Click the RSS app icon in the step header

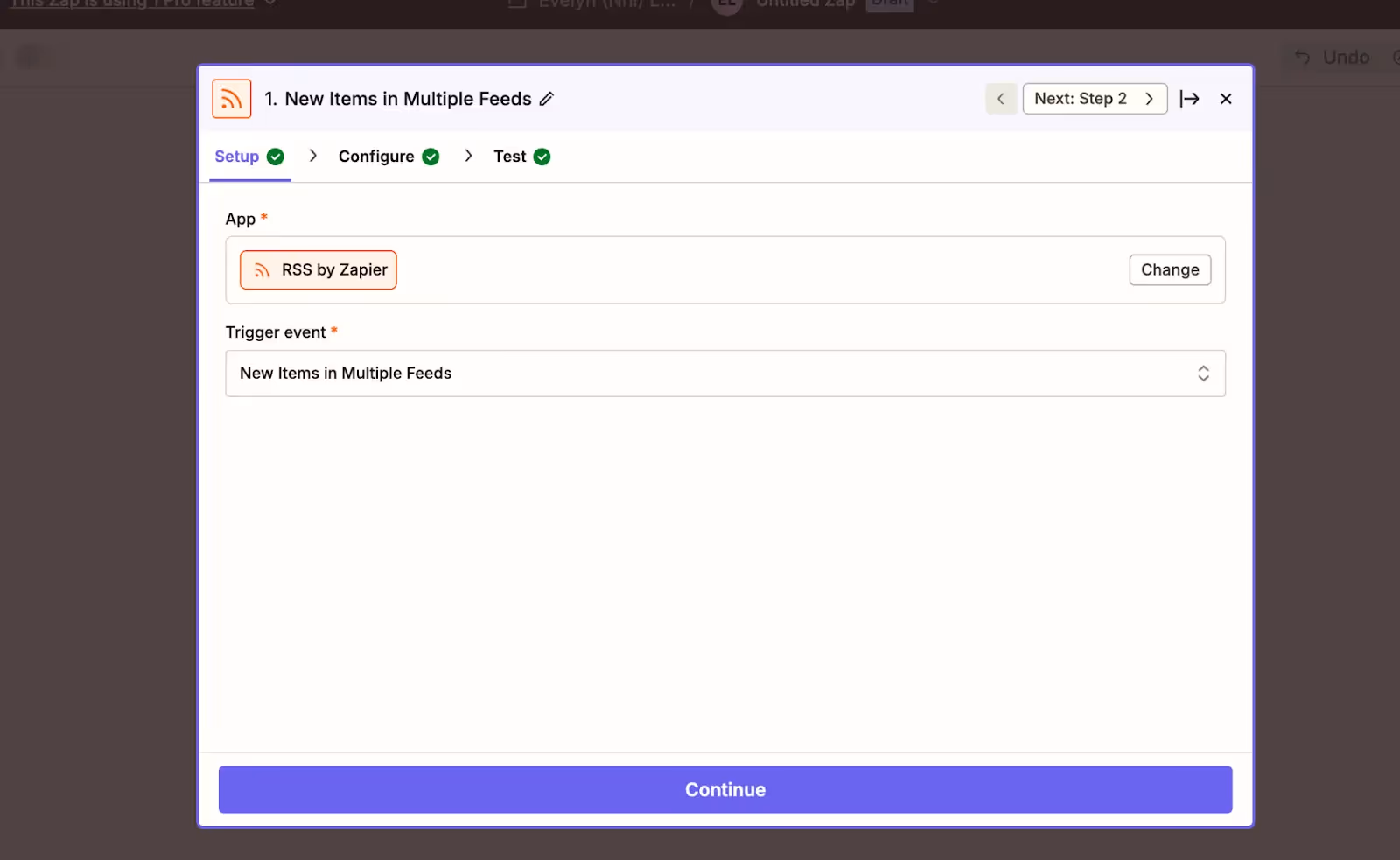pyautogui.click(x=231, y=99)
